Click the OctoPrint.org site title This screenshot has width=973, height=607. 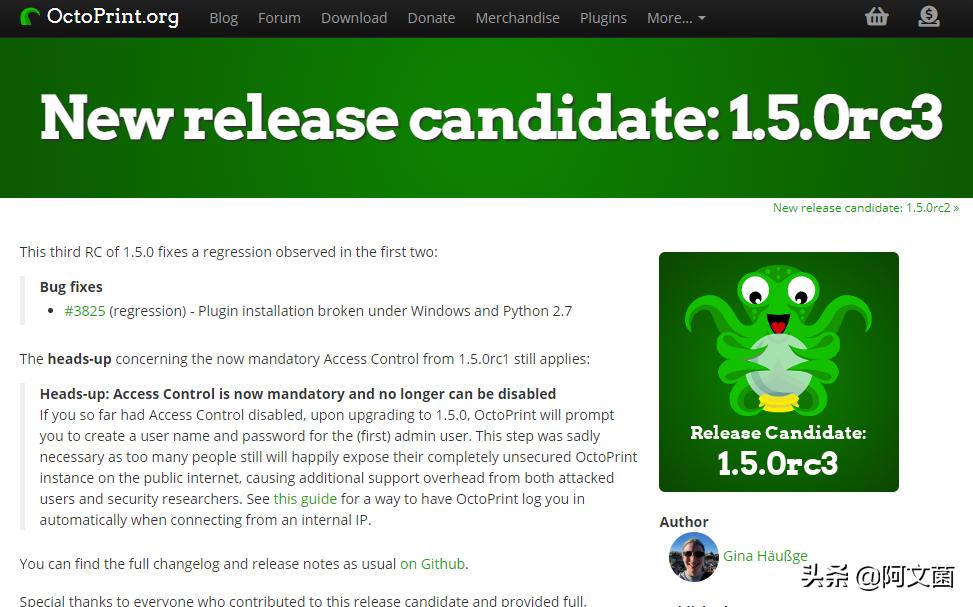pos(113,17)
